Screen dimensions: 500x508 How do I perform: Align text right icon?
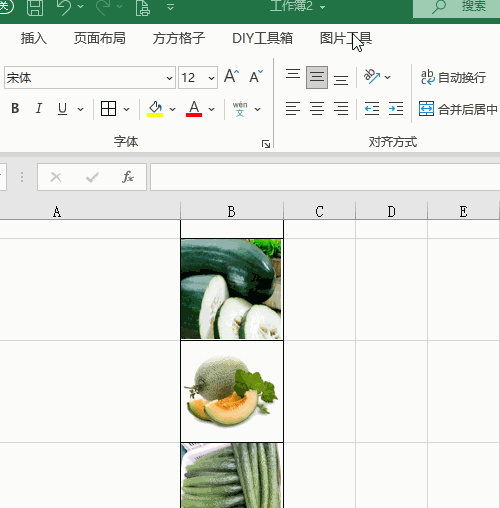click(x=341, y=109)
